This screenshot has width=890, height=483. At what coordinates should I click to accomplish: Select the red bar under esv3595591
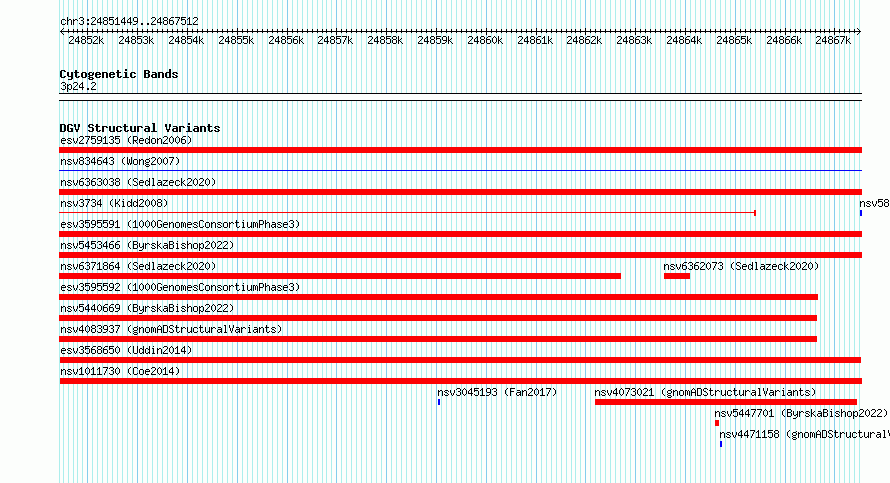[460, 234]
